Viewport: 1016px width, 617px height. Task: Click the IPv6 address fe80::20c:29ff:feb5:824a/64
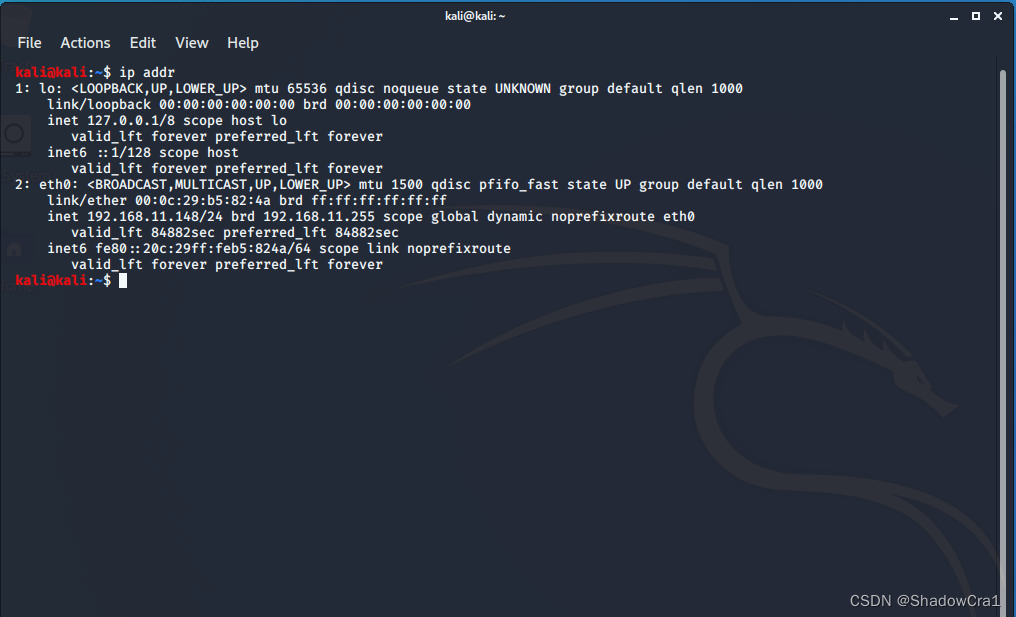click(203, 248)
